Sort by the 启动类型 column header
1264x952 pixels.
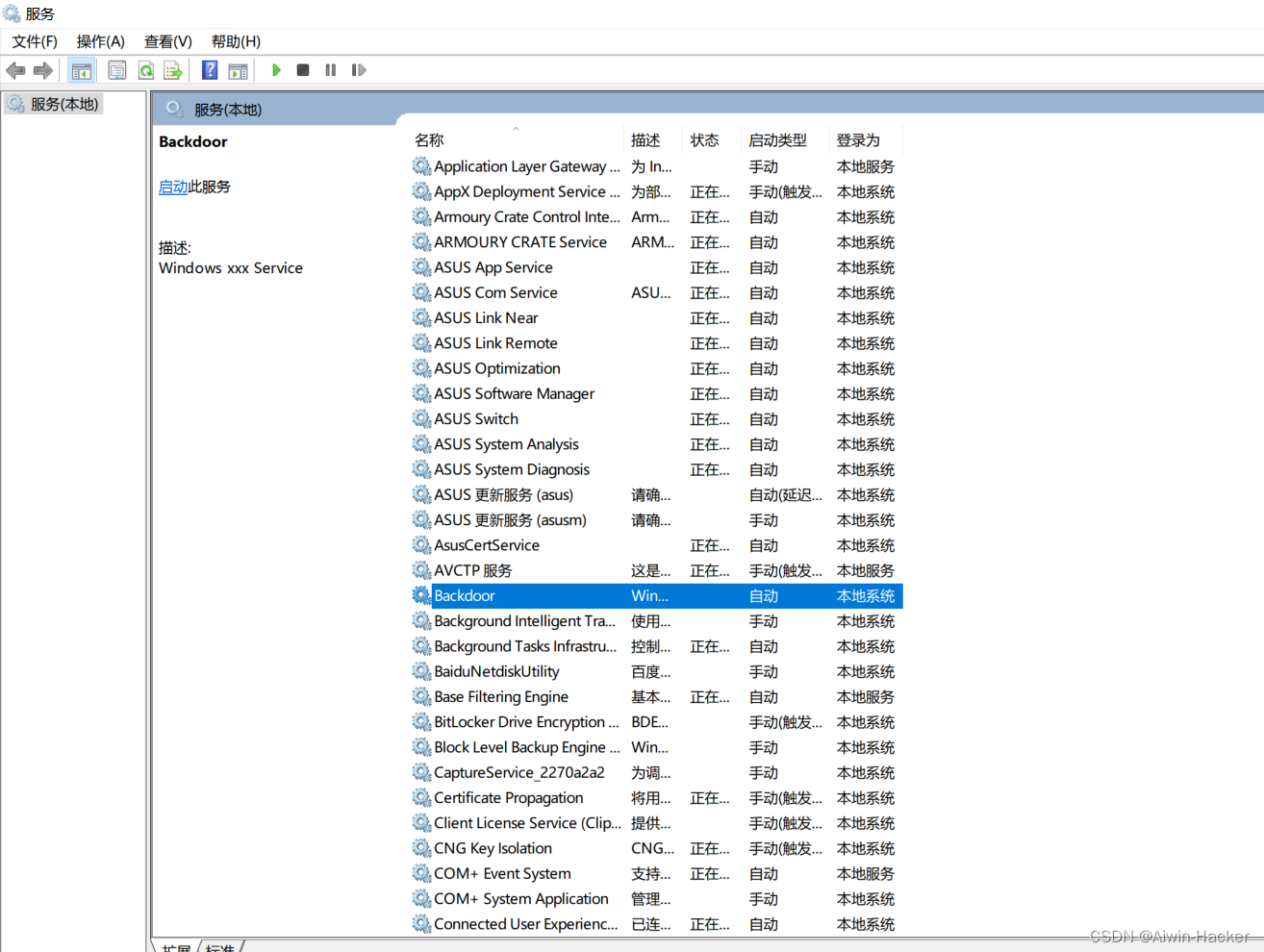[x=785, y=140]
